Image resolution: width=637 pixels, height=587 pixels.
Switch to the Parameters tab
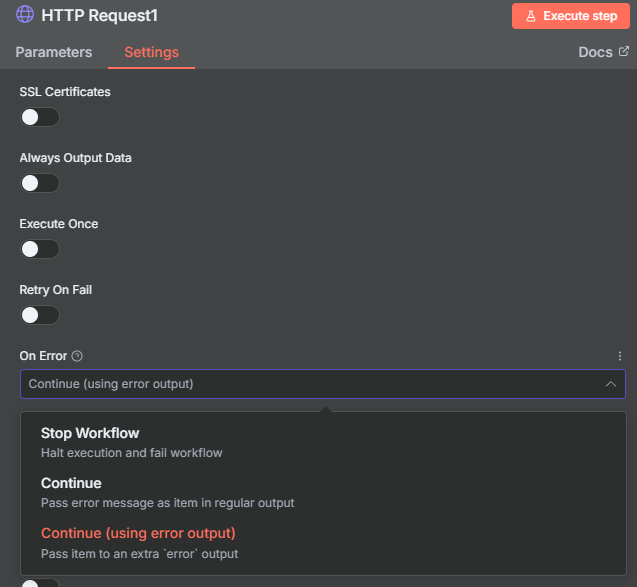(53, 52)
